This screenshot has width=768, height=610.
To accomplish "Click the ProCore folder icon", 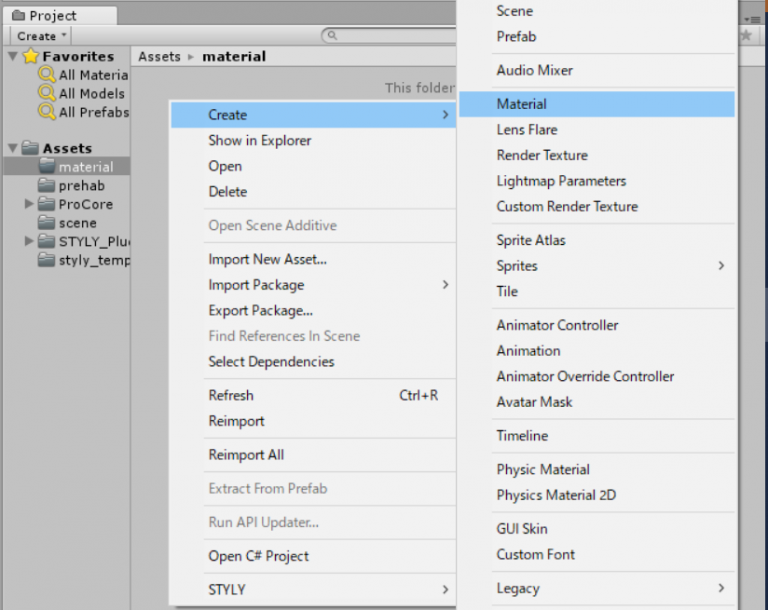I will coord(47,204).
